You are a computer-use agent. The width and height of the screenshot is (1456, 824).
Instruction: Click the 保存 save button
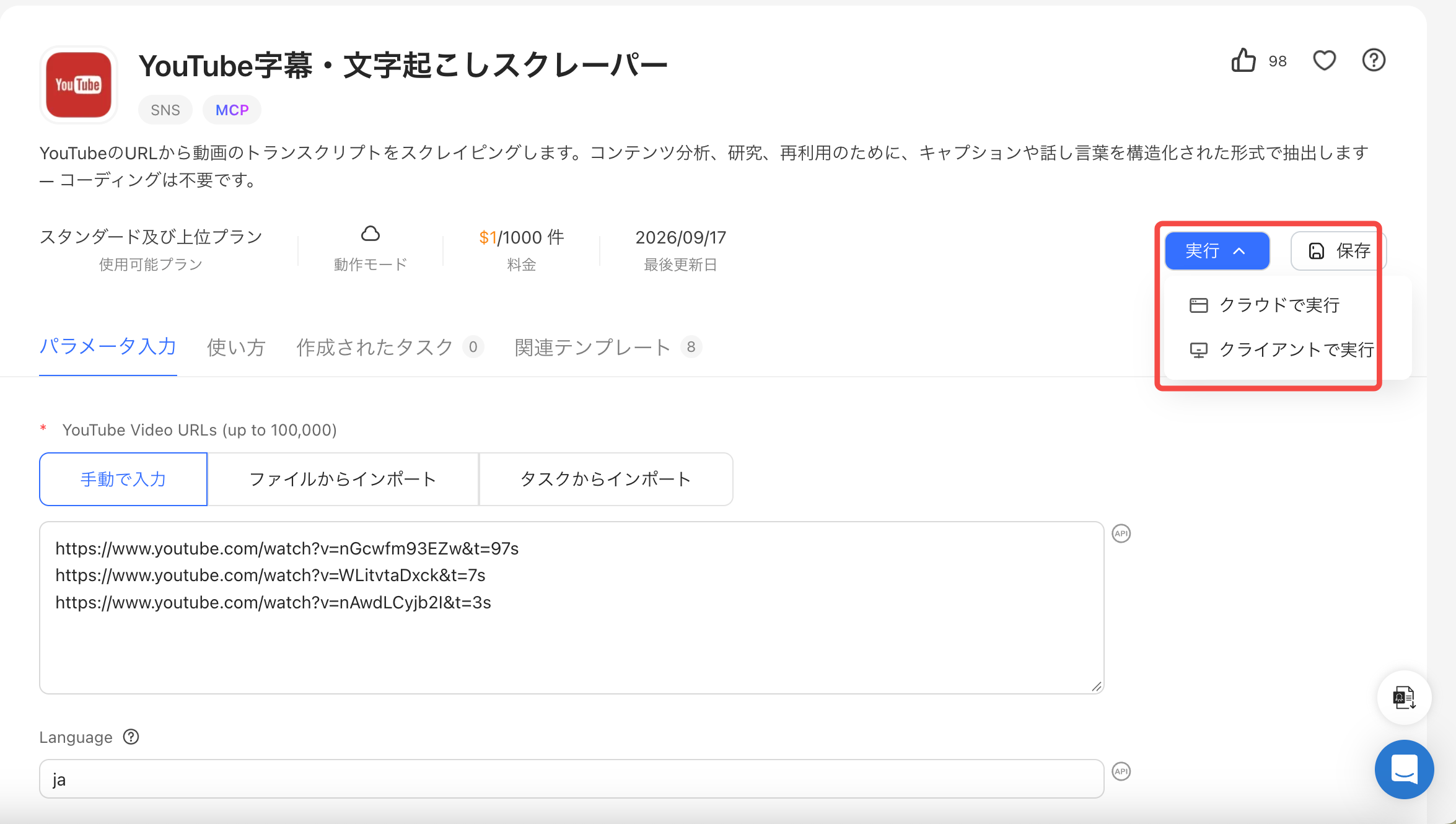point(1338,251)
